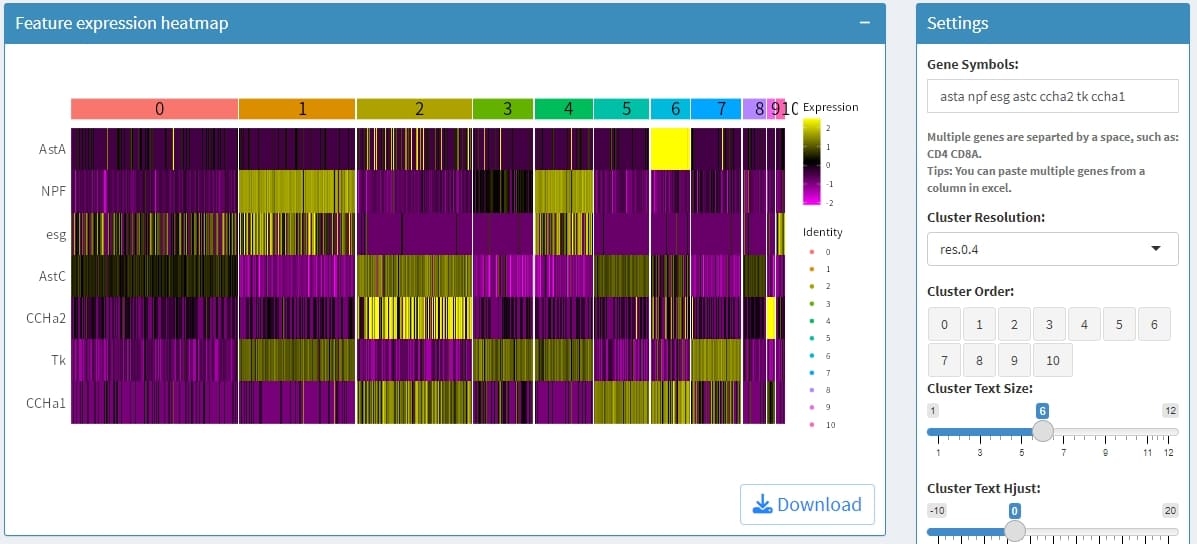The height and width of the screenshot is (544, 1197).
Task: Click the yellow AstA block under cluster 6
Action: (x=669, y=149)
